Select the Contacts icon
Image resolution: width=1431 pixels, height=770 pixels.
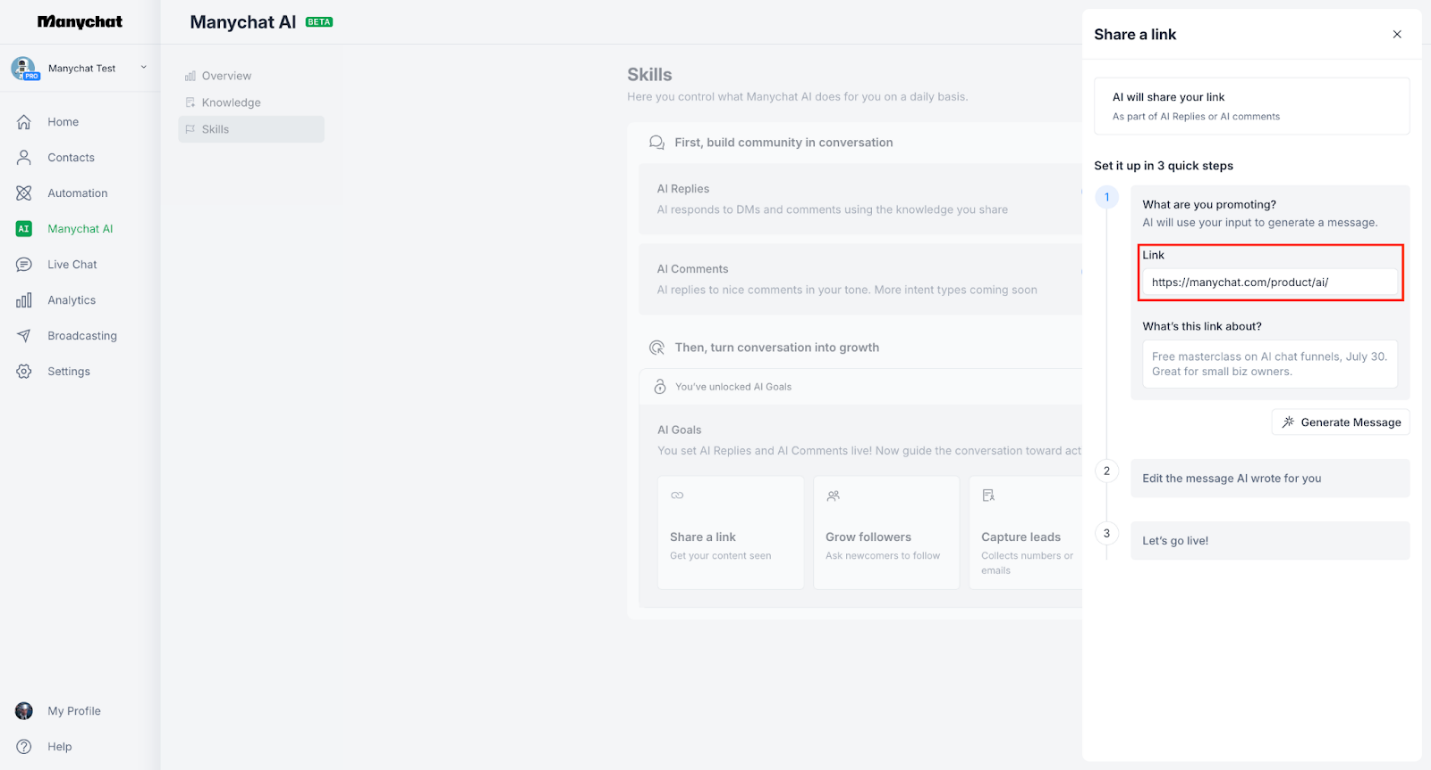(x=24, y=157)
